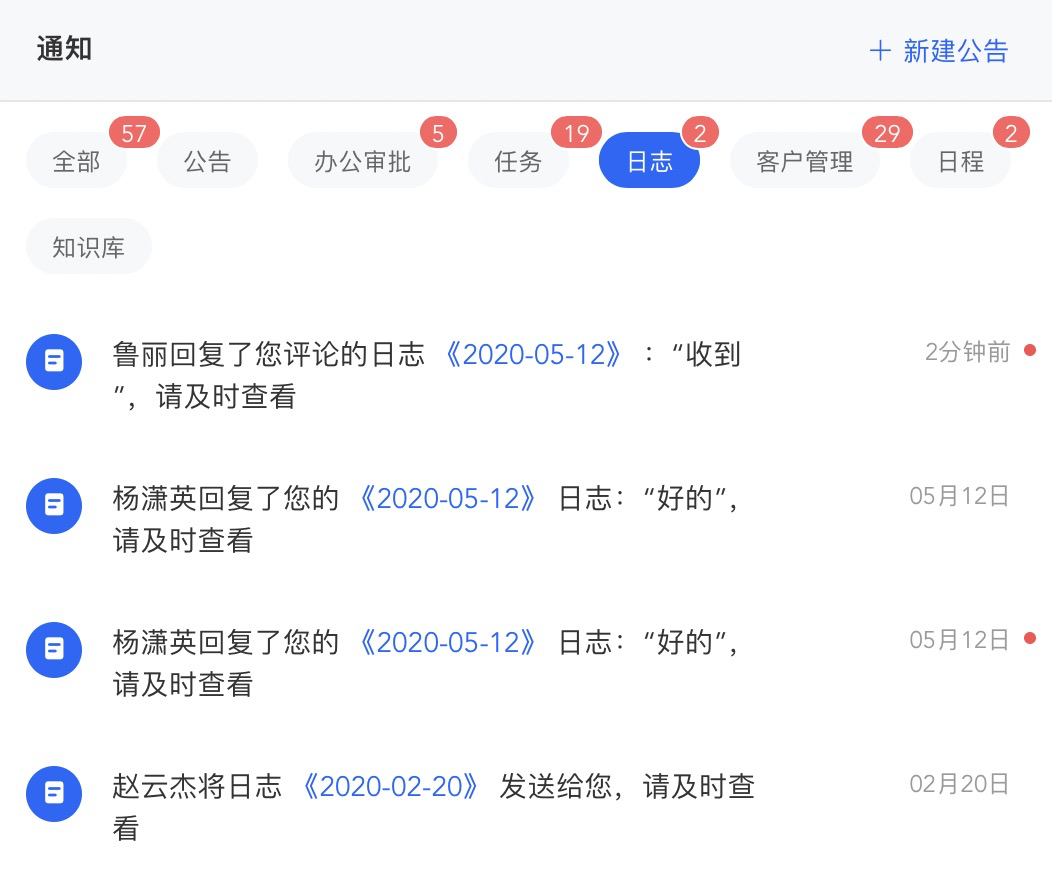Image resolution: width=1052 pixels, height=896 pixels.
Task: Click the red badge showing 19
Action: [x=576, y=133]
